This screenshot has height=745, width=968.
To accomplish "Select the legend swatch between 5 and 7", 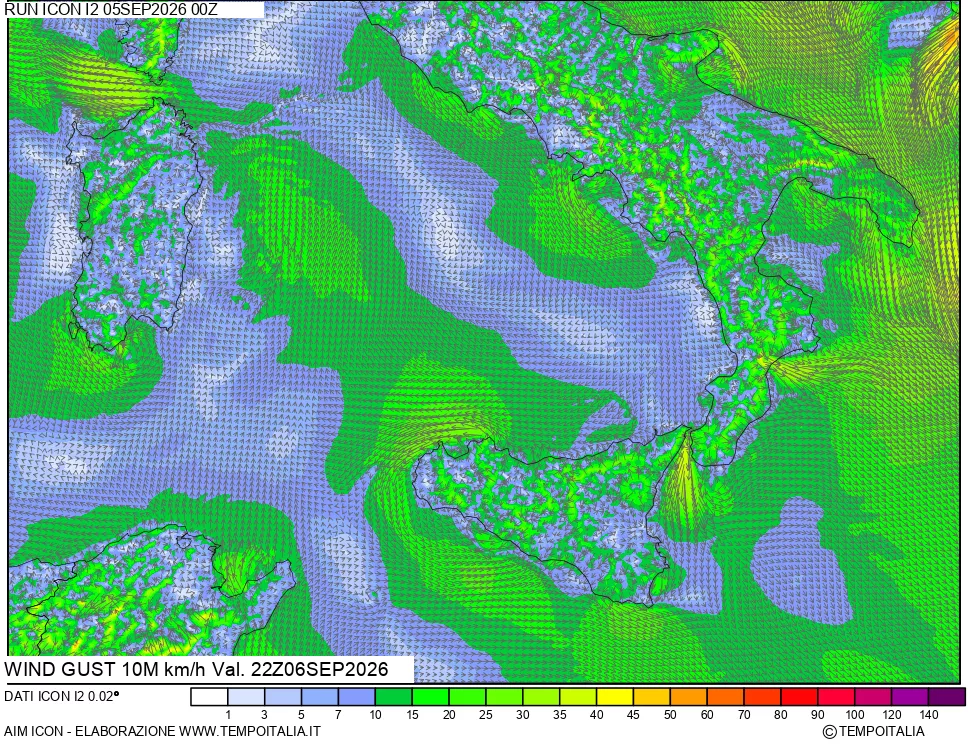I will click(x=320, y=697).
